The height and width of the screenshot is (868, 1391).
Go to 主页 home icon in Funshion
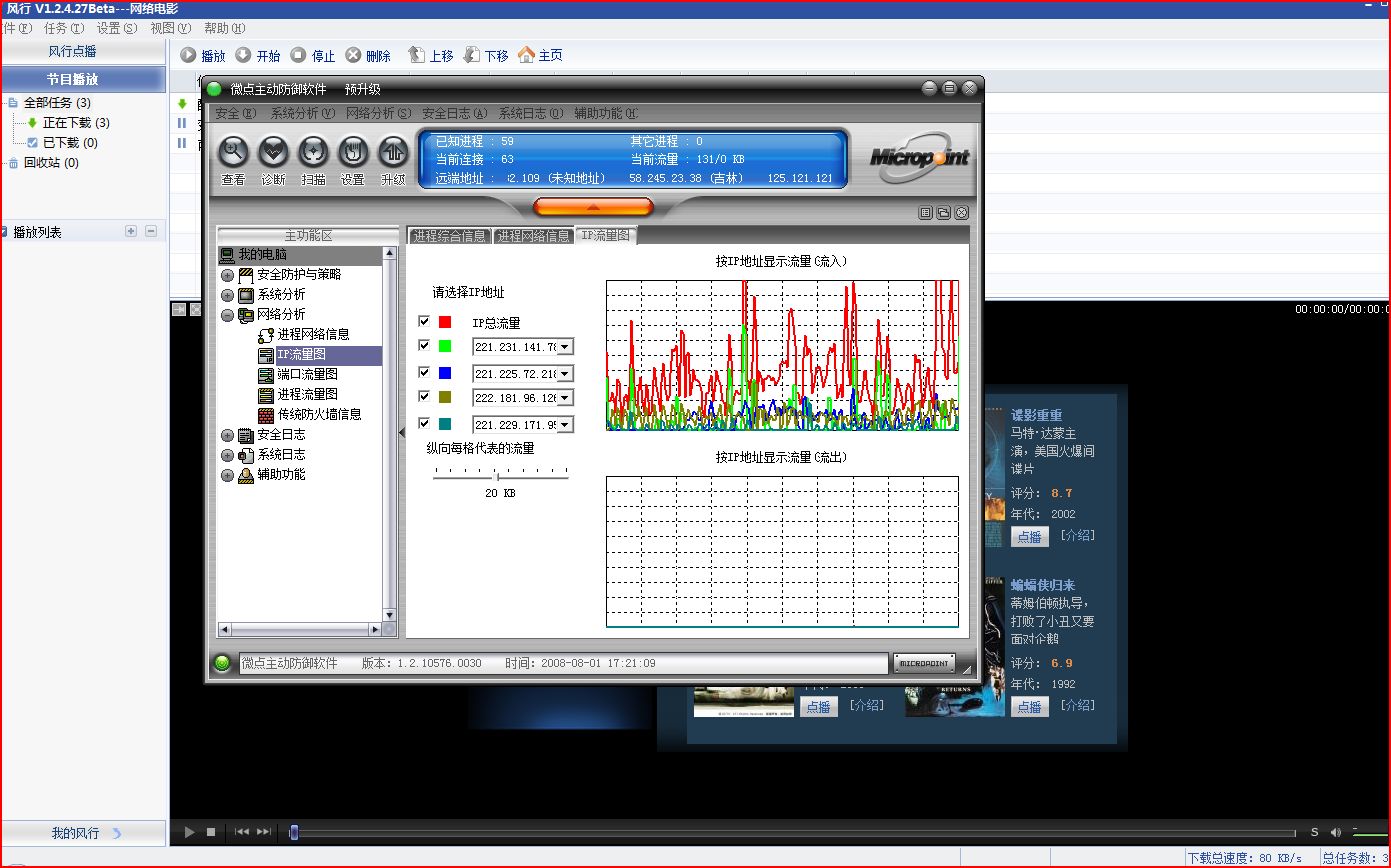526,55
